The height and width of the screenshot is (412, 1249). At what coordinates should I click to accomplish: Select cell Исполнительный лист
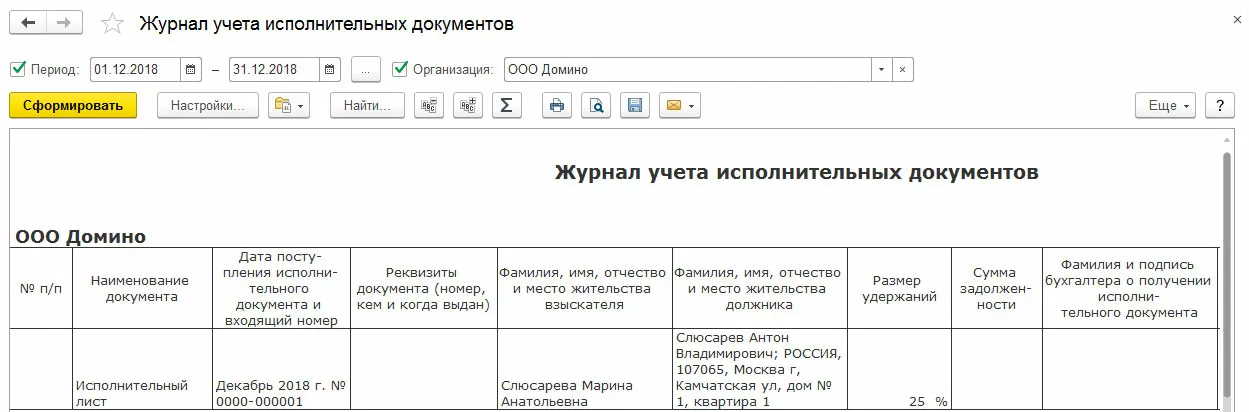point(141,370)
